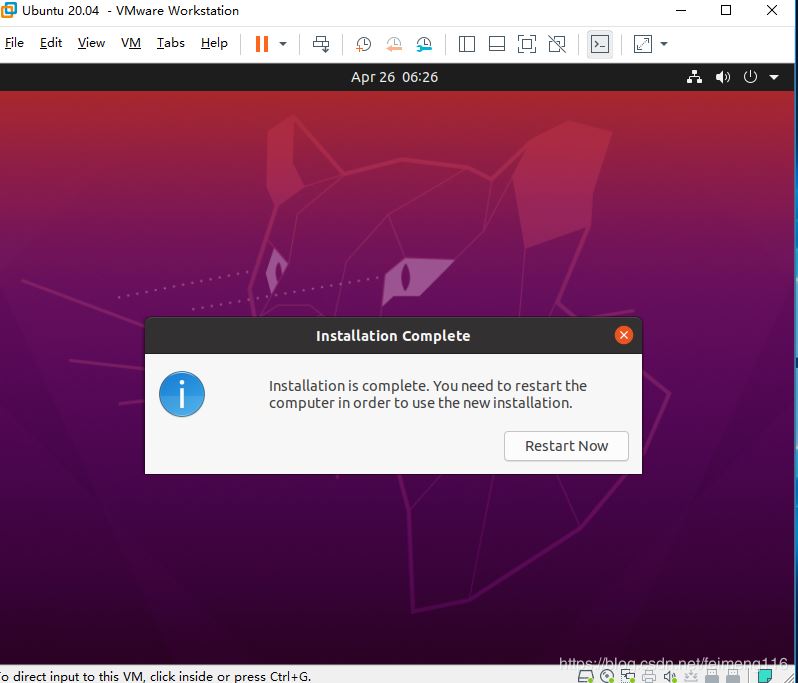Close the Installation Complete dialog
This screenshot has width=798, height=683.
coord(623,335)
